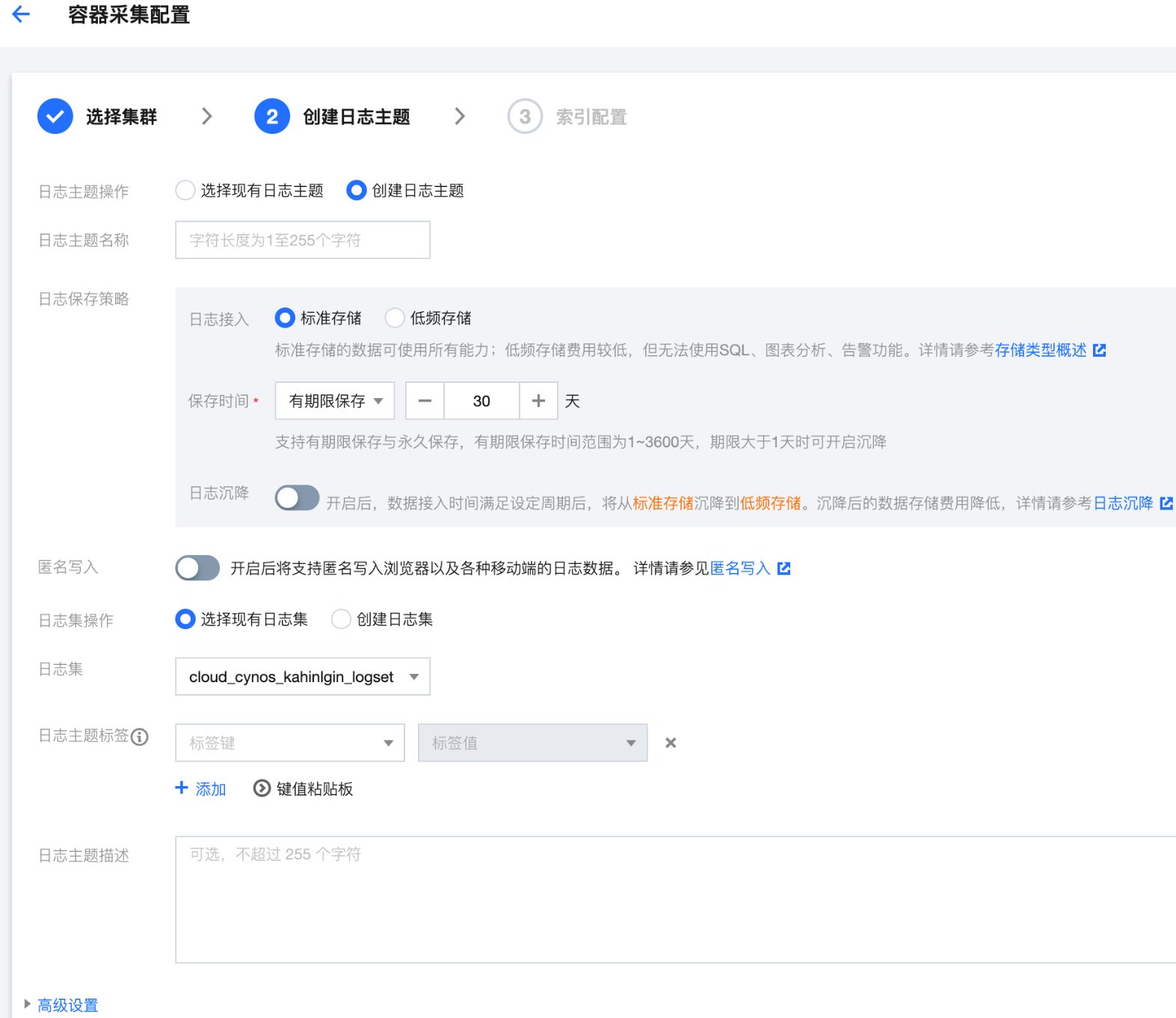The image size is (1176, 1018).
Task: Click the chevron between steps 1 and 2
Action: tap(207, 116)
